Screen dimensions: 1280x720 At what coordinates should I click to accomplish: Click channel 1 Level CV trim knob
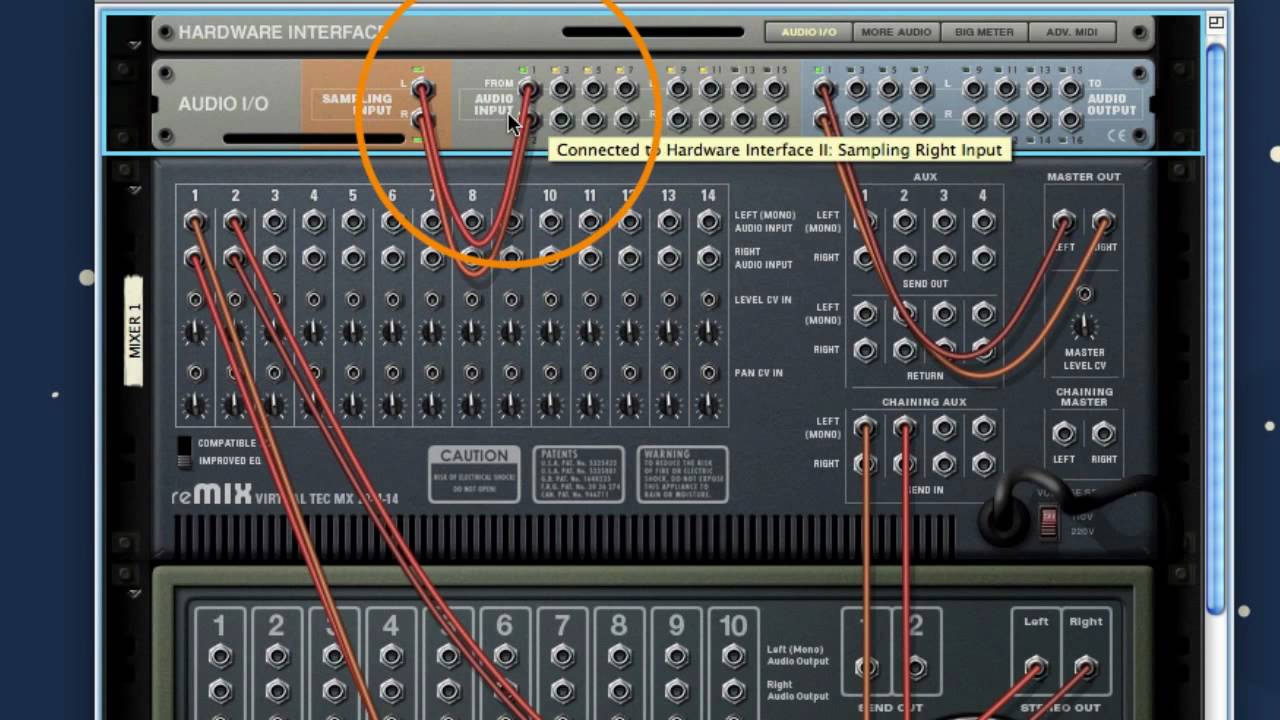point(195,333)
